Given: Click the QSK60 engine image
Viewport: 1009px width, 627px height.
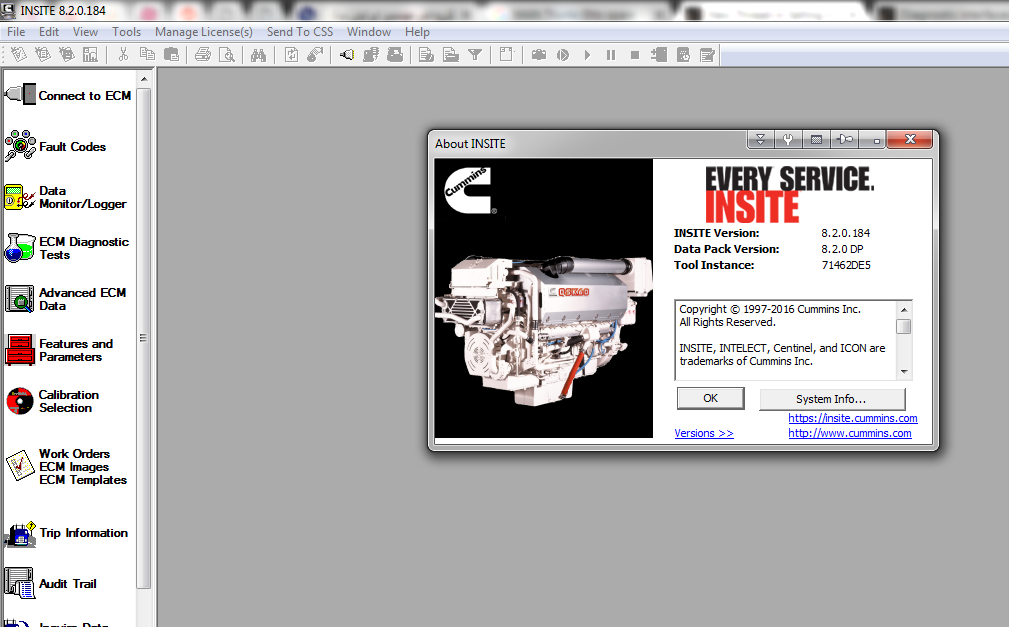Looking at the screenshot, I should click(544, 299).
